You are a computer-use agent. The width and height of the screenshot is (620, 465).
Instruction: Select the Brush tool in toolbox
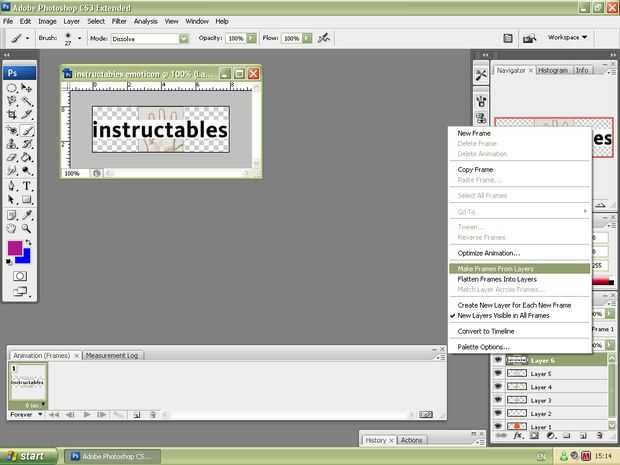tap(27, 130)
